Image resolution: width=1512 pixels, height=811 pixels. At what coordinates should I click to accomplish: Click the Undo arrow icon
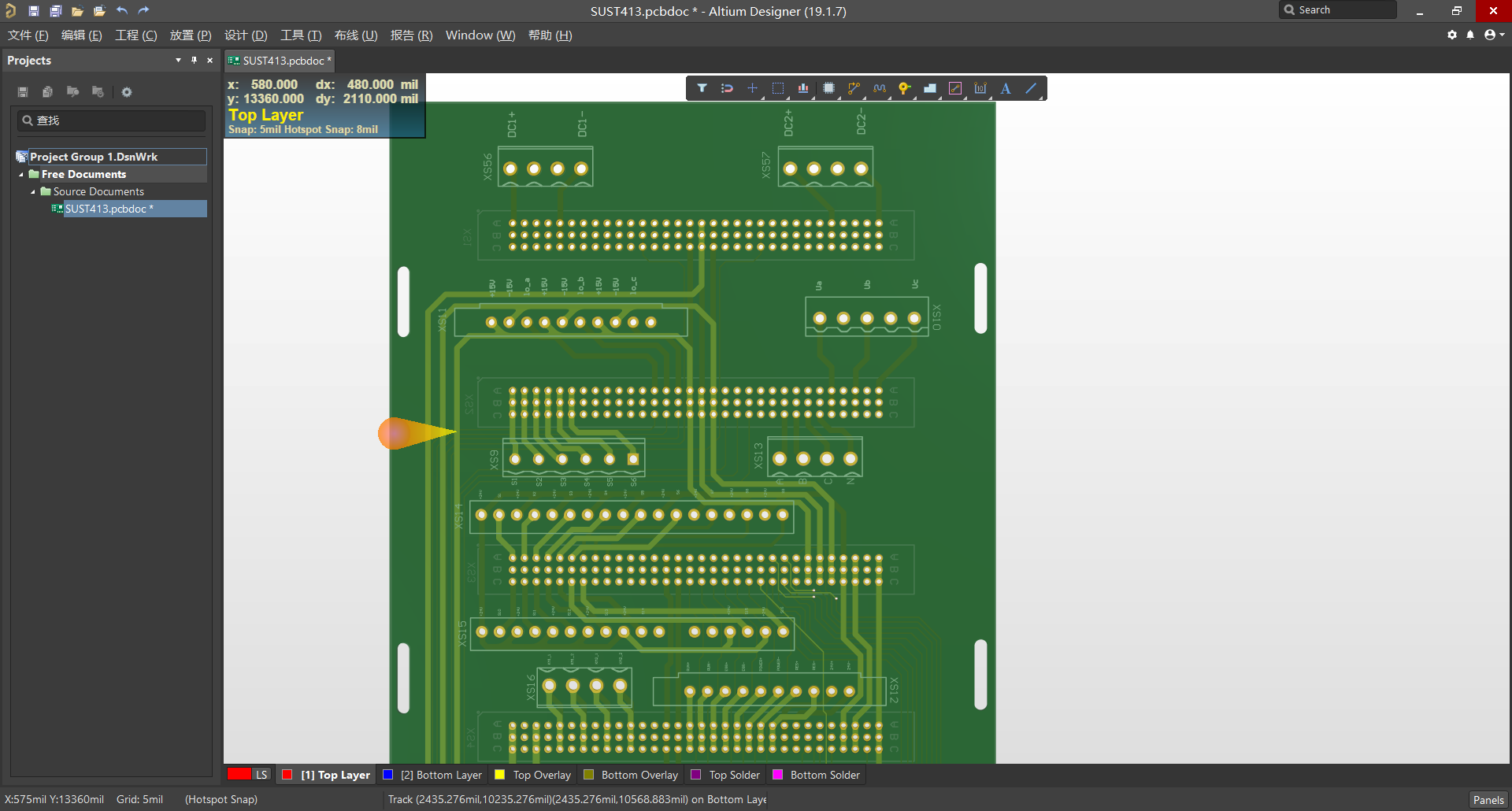pos(121,11)
